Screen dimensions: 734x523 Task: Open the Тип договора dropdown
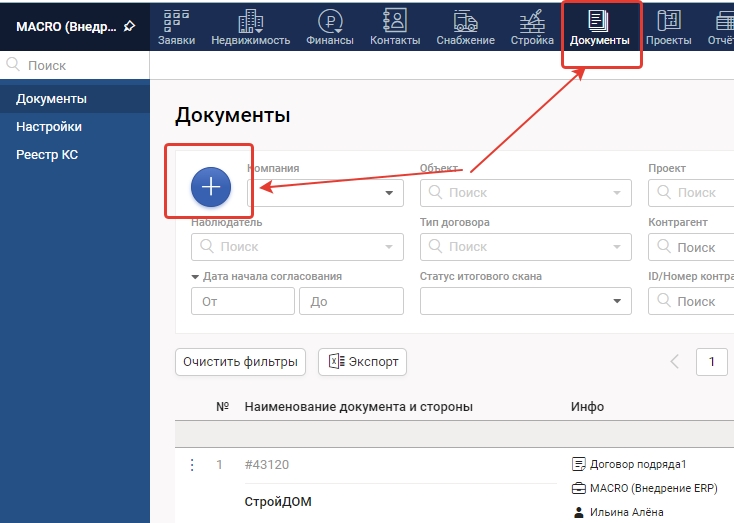(616, 247)
